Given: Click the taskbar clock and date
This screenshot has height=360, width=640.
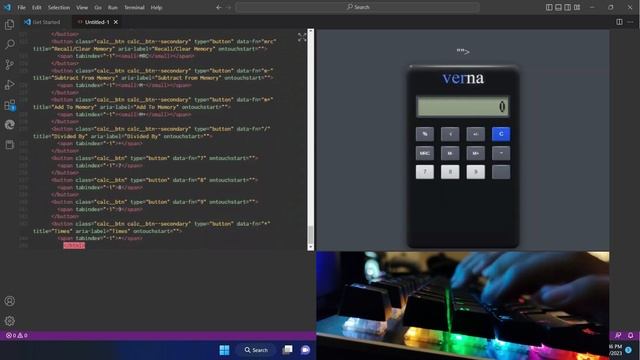Looking at the screenshot, I should point(616,350).
